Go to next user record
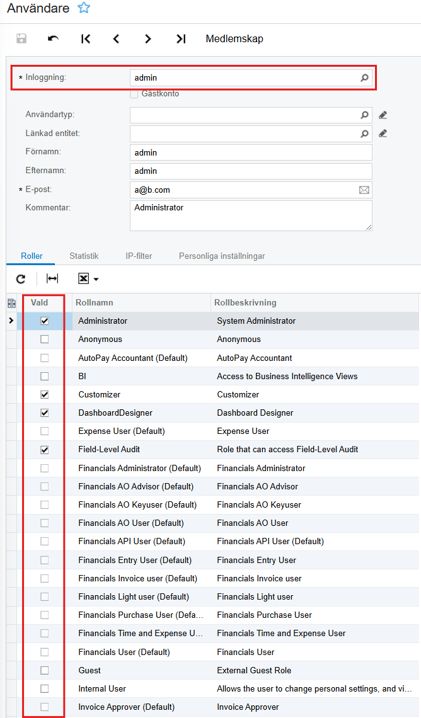Screen dimensions: 421x718 [x=148, y=39]
